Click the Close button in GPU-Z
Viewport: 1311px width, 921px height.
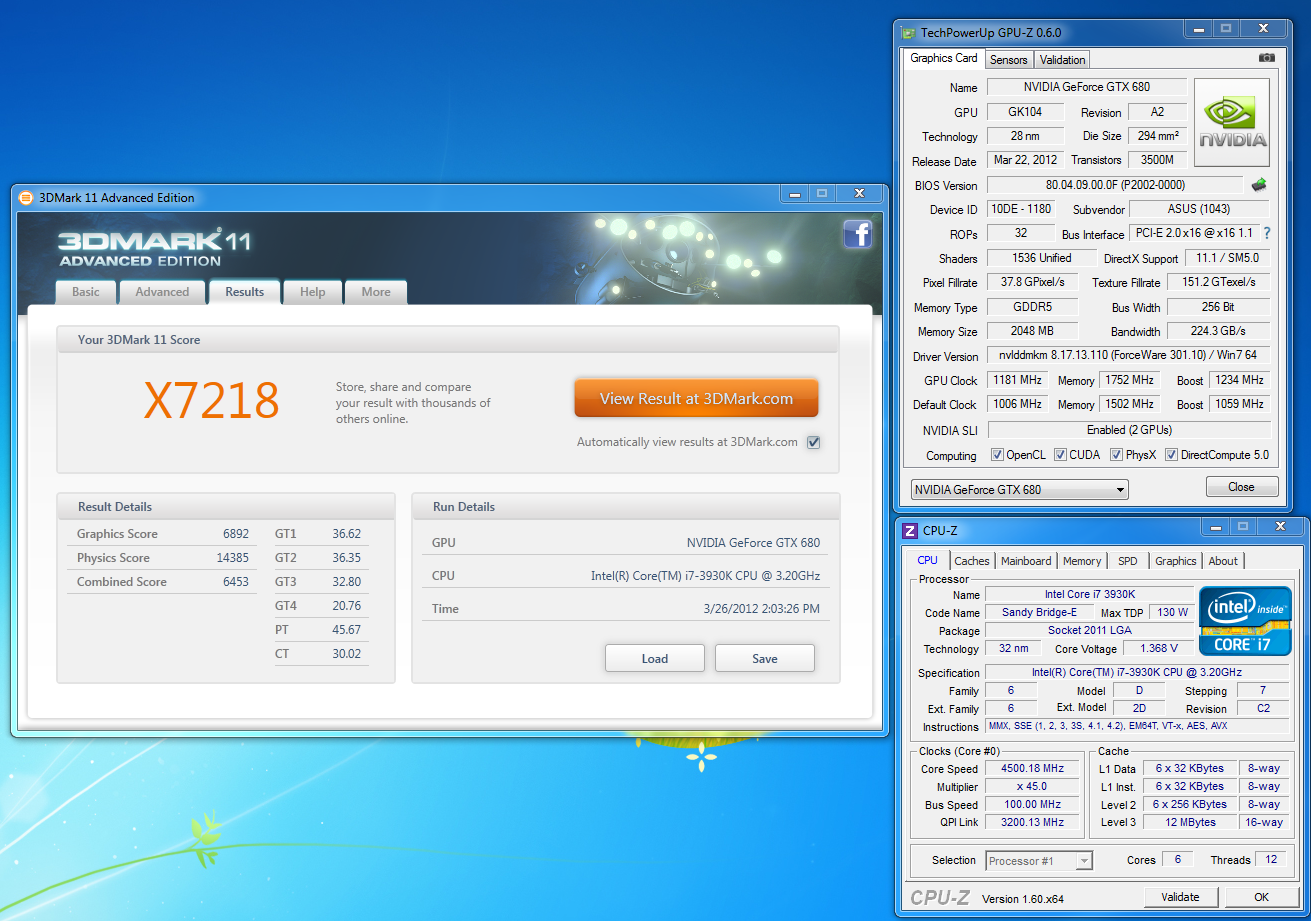(x=1241, y=487)
